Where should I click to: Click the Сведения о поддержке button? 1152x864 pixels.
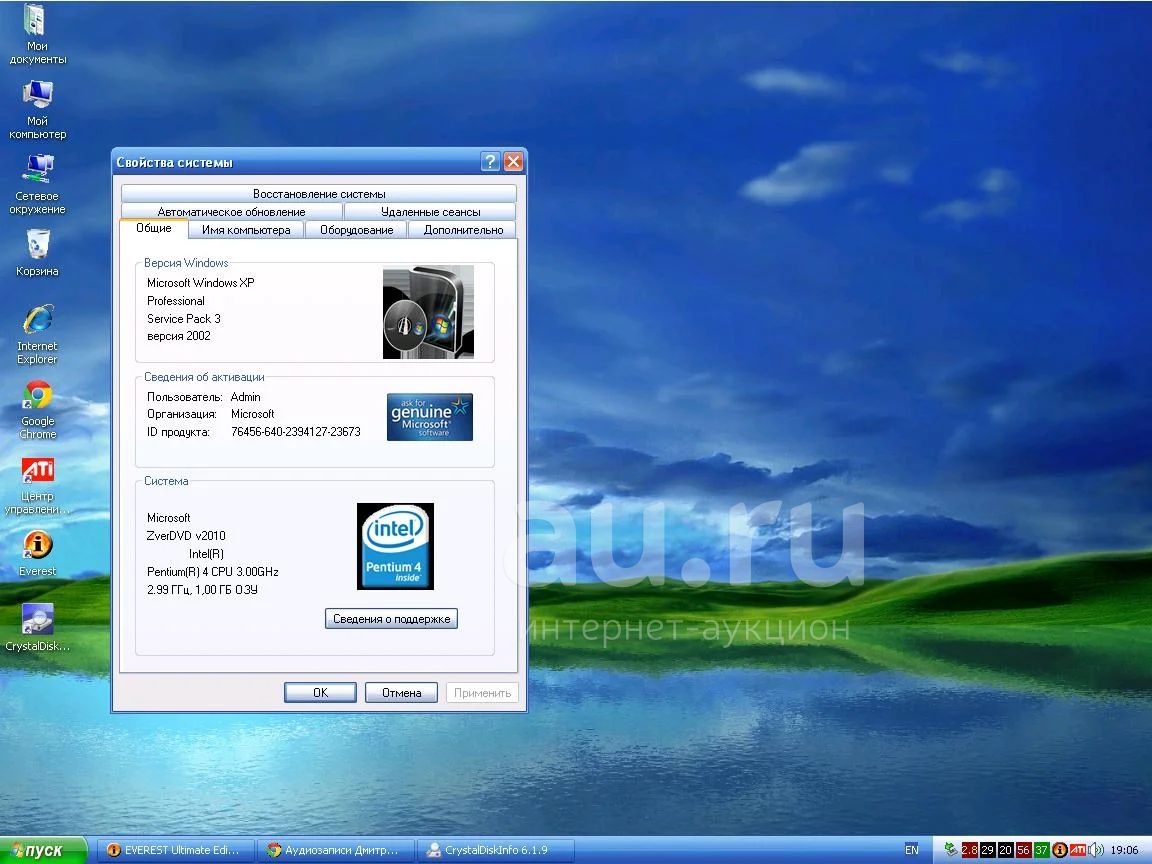click(392, 619)
